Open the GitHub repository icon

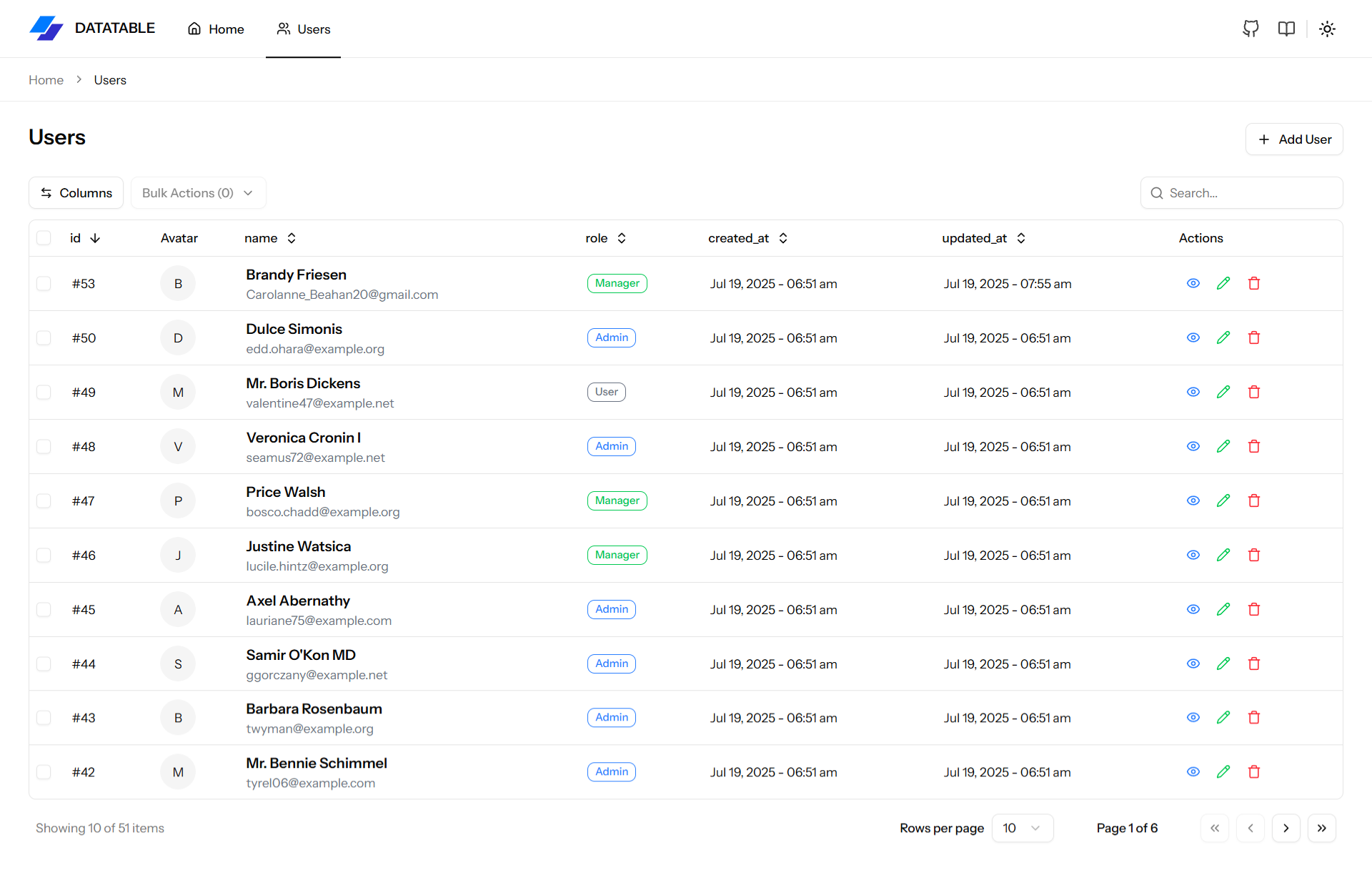pyautogui.click(x=1251, y=29)
